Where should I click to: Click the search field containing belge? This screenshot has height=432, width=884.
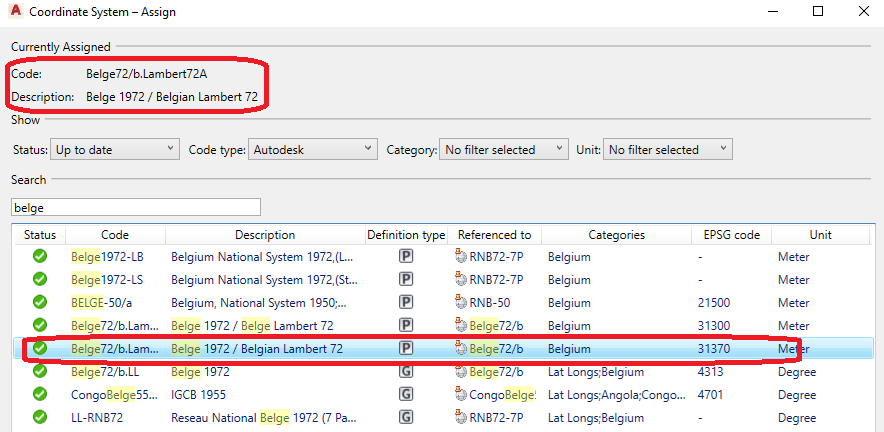(136, 207)
